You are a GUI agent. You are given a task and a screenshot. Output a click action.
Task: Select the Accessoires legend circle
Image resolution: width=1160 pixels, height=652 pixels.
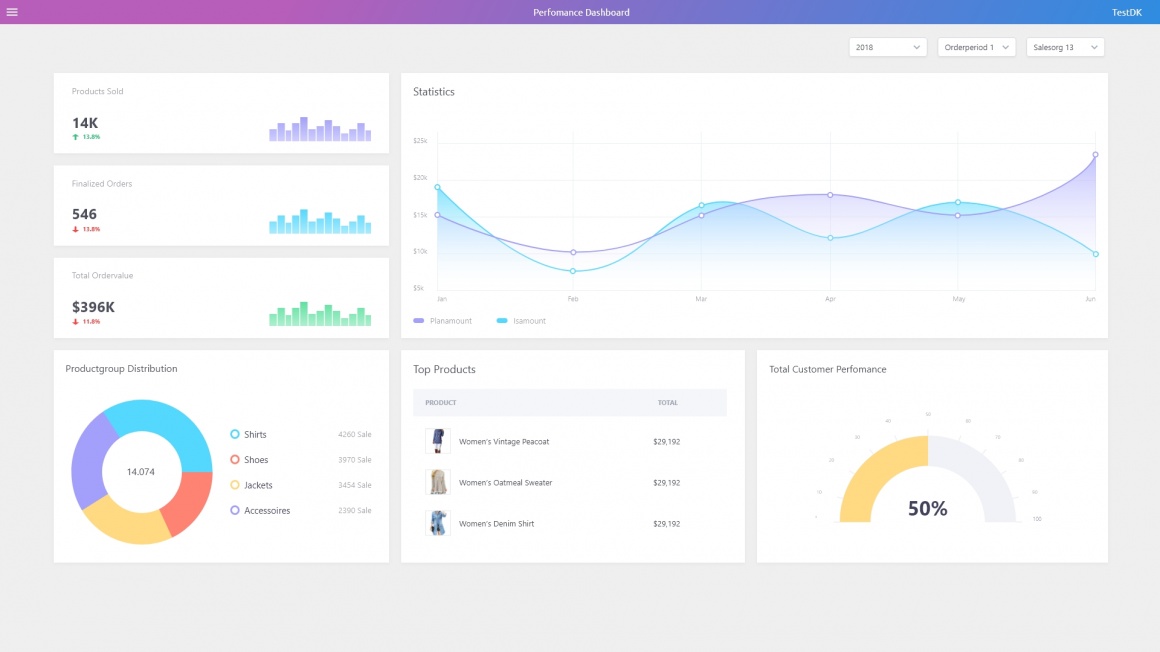(x=235, y=511)
